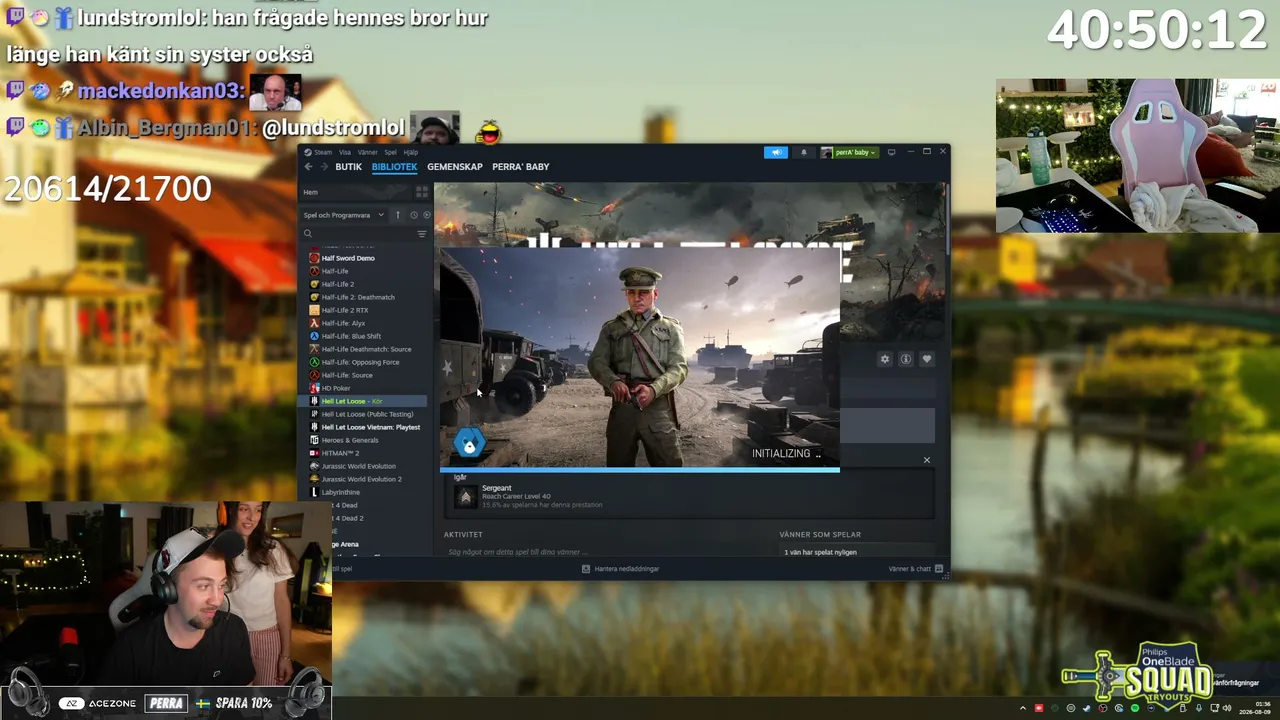Open the Steam announcements megaphone button

775,152
